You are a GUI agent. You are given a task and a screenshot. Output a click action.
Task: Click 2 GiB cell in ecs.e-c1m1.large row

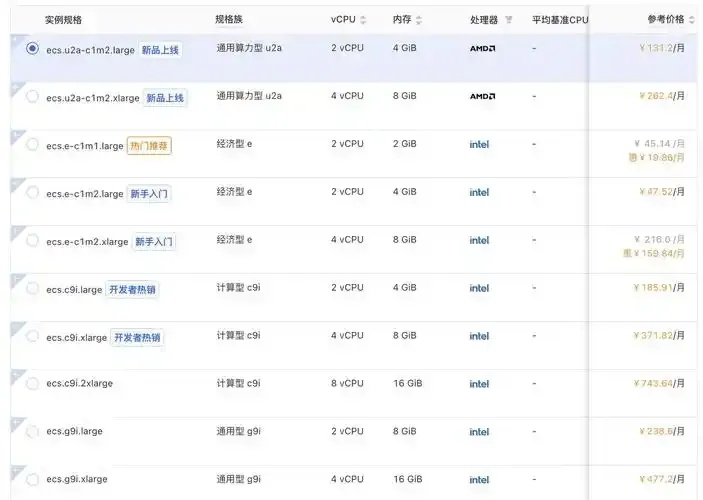404,144
